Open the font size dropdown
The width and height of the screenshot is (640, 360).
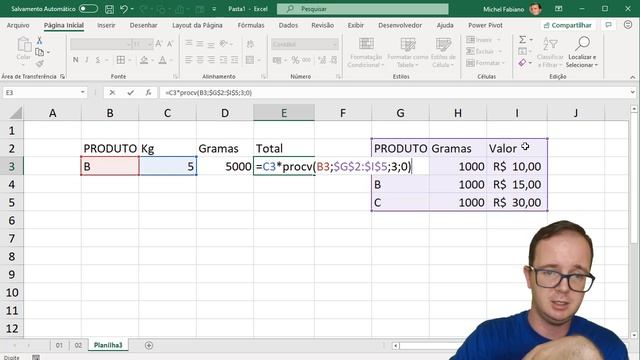pos(150,44)
